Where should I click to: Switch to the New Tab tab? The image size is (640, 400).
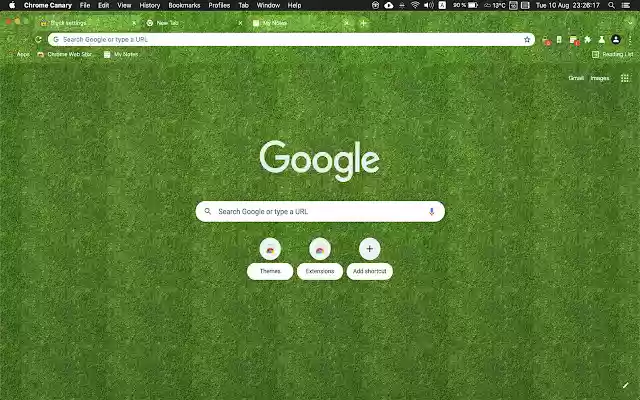(194, 23)
